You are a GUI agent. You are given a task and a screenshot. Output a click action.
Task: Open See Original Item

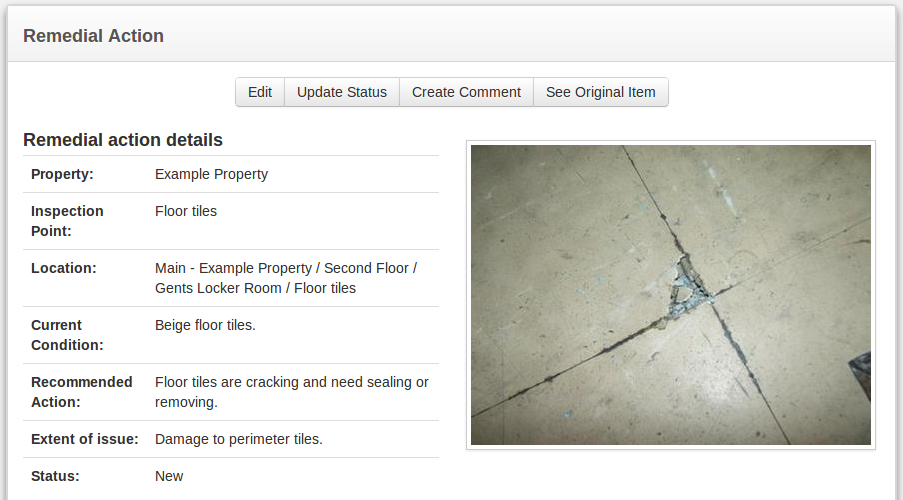coord(601,92)
